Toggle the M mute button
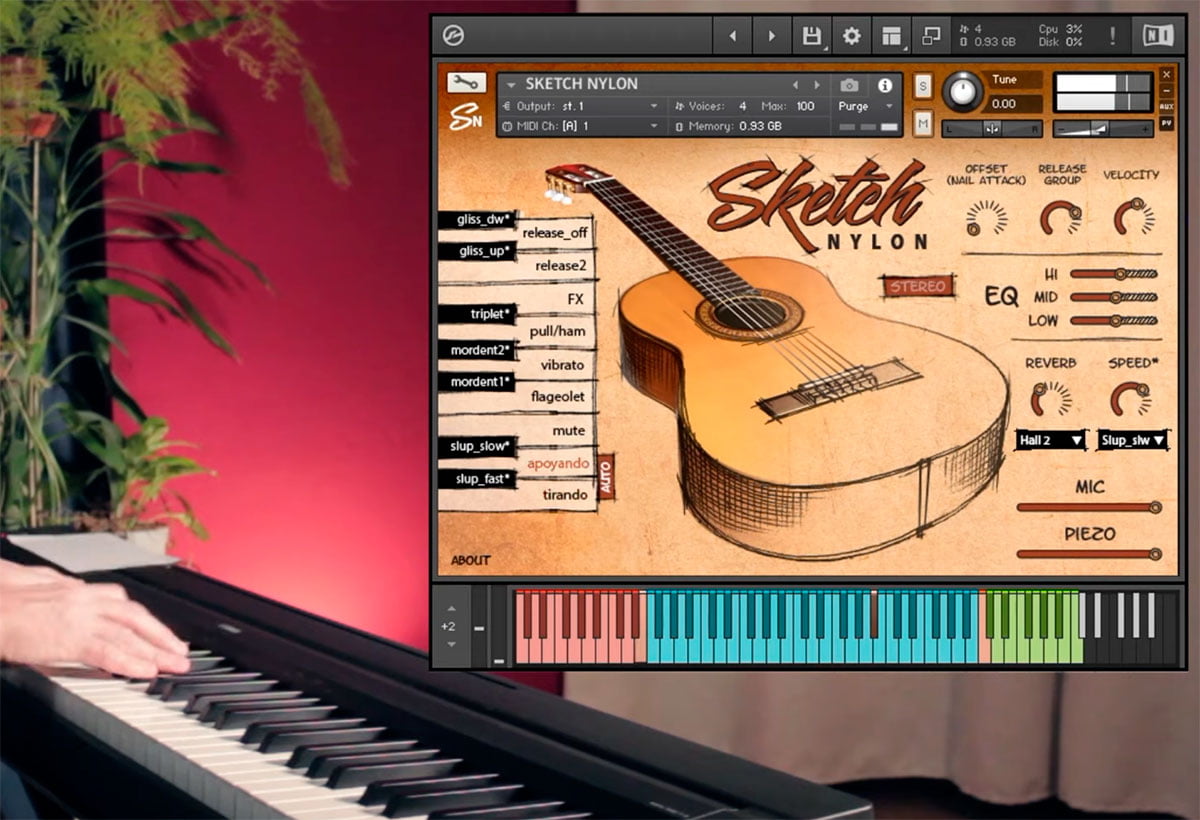 tap(922, 123)
